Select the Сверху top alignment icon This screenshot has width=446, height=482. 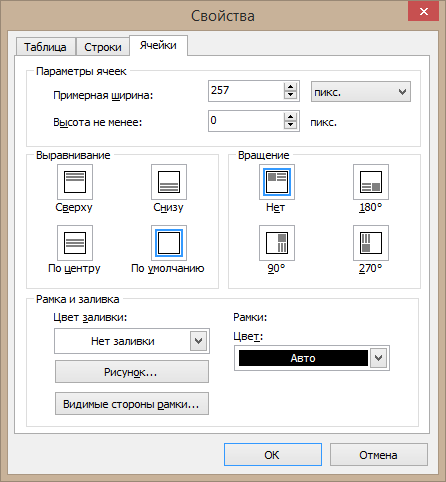[75, 182]
